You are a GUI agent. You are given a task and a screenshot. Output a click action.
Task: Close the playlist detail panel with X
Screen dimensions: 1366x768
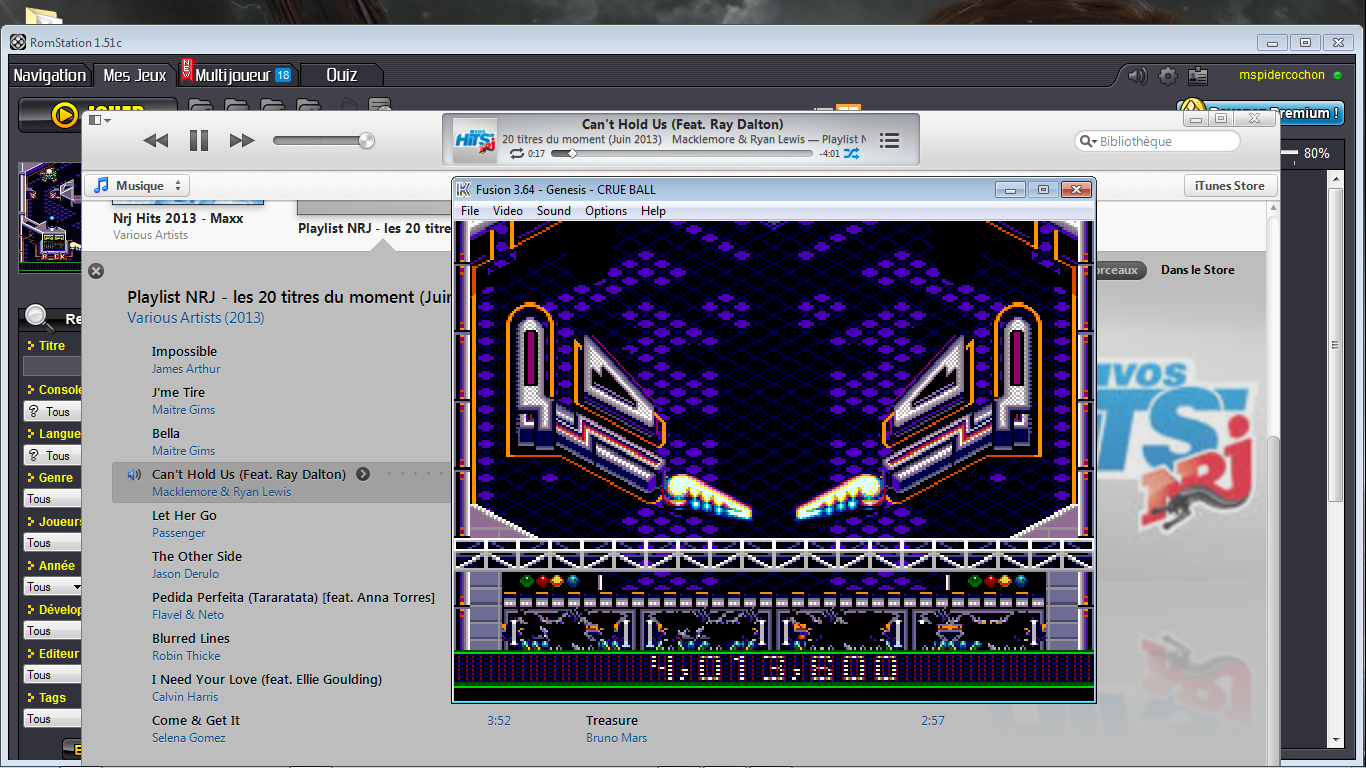[x=96, y=271]
